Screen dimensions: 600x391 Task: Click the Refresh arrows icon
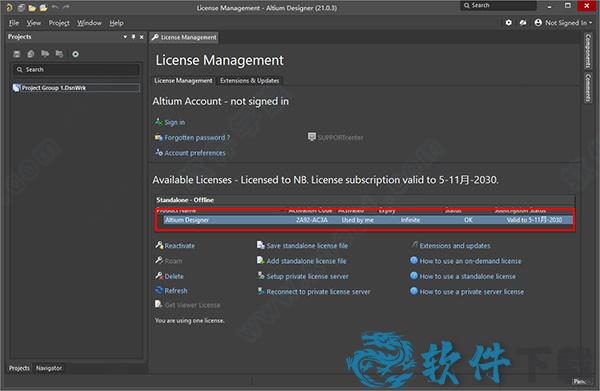coord(159,290)
